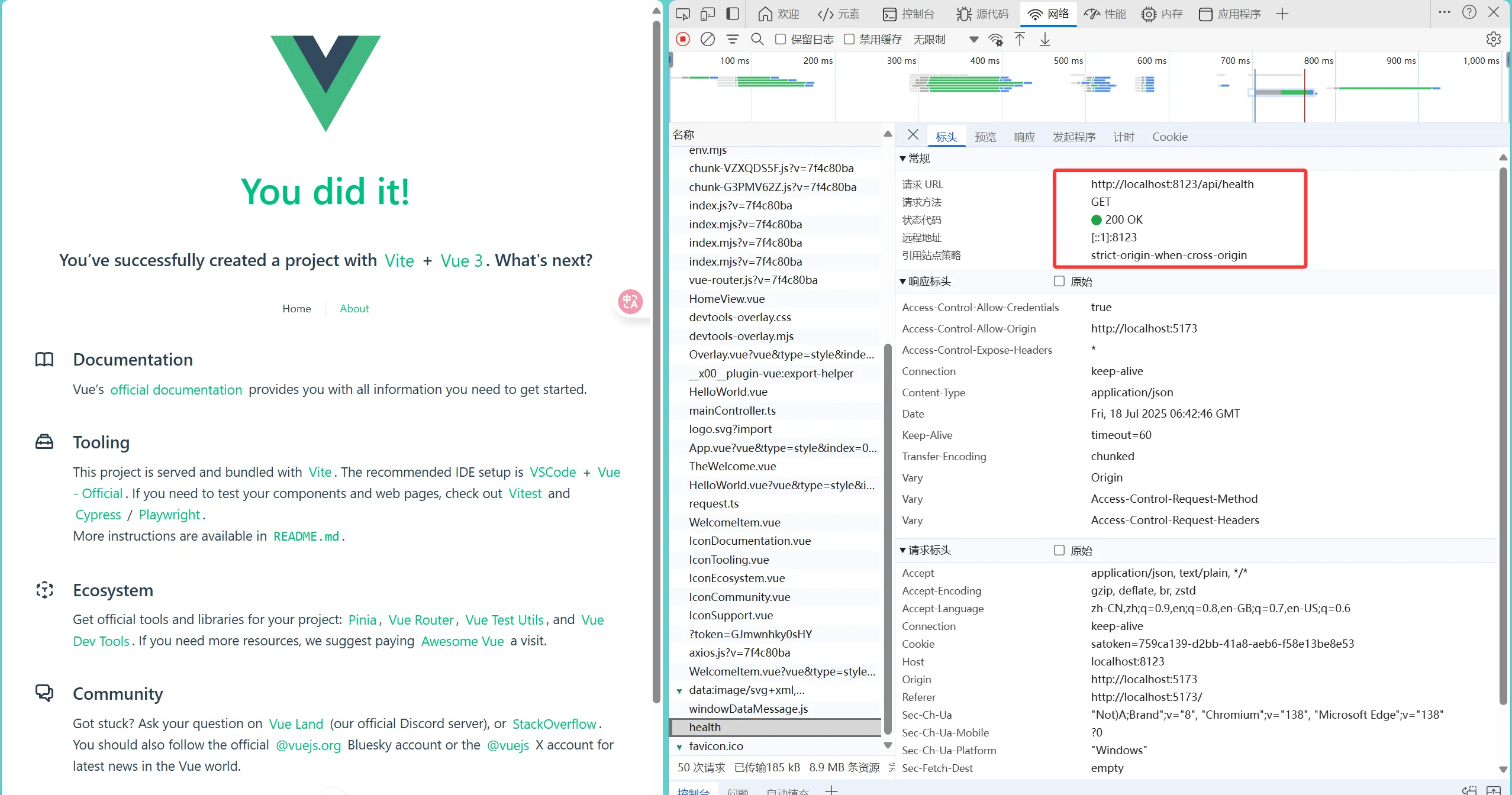Open the 无限制 throttling dropdown
This screenshot has height=795, width=1512.
[x=945, y=40]
